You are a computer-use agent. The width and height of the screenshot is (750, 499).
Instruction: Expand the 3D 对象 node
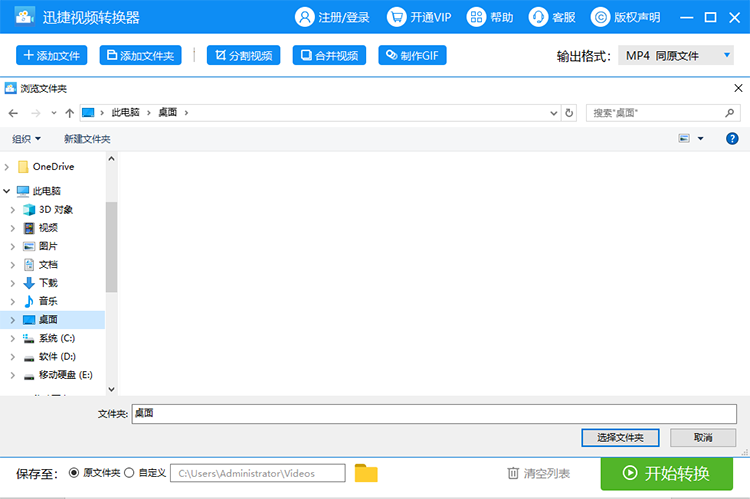point(13,210)
